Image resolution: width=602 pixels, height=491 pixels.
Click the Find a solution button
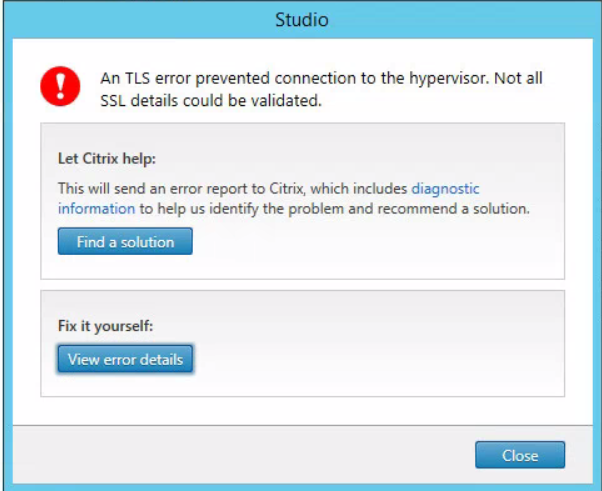point(125,241)
